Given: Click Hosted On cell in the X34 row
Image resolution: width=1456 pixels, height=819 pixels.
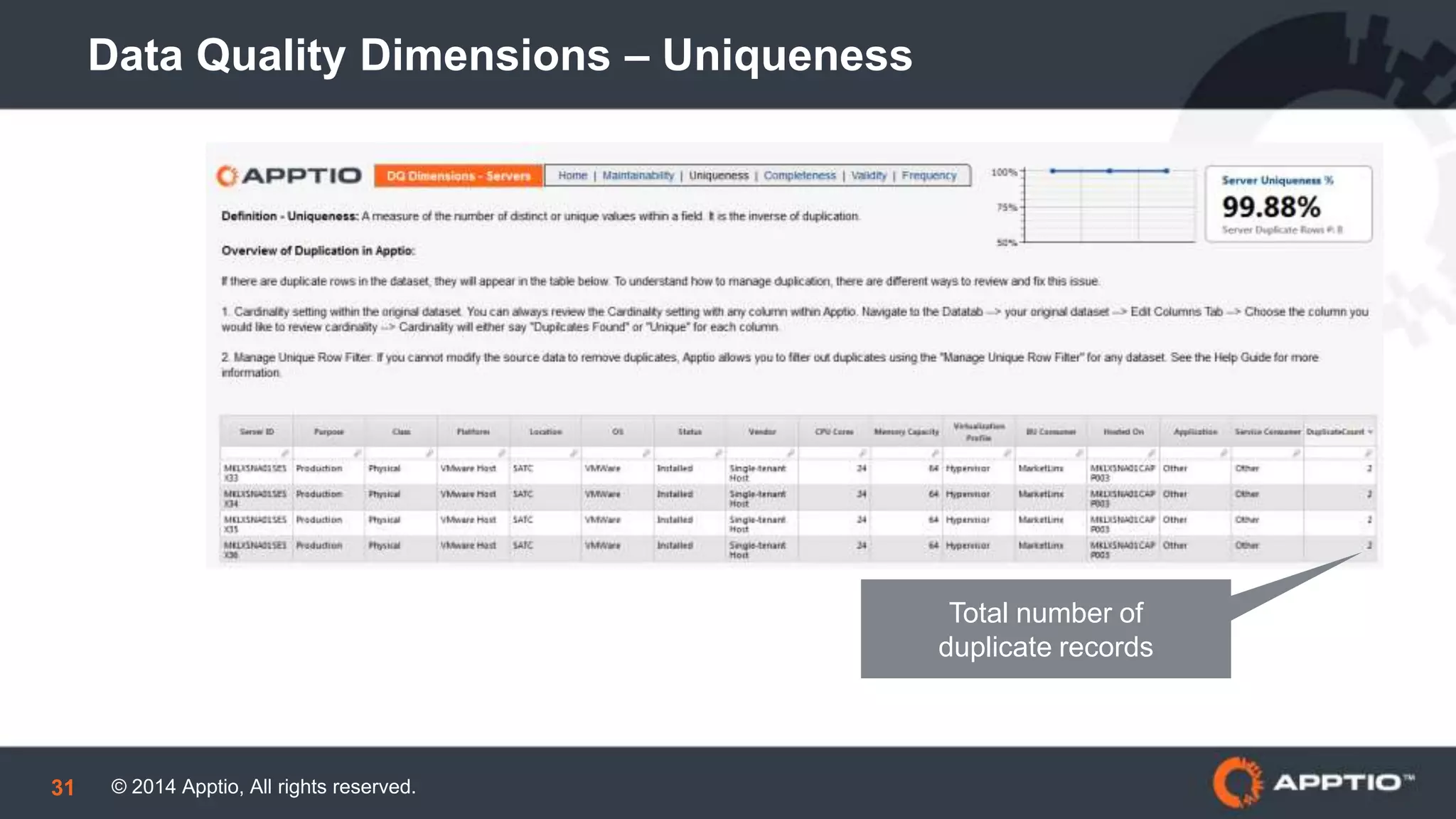Looking at the screenshot, I should 1123,498.
